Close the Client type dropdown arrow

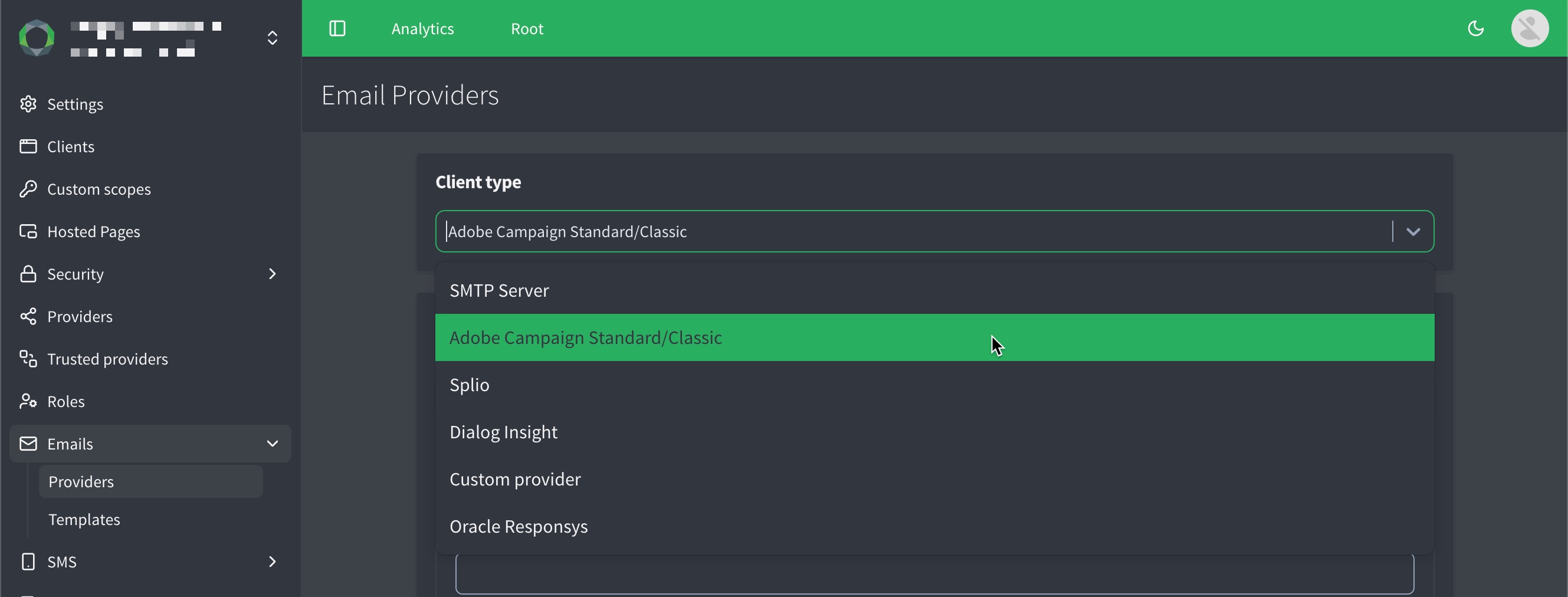pos(1413,231)
